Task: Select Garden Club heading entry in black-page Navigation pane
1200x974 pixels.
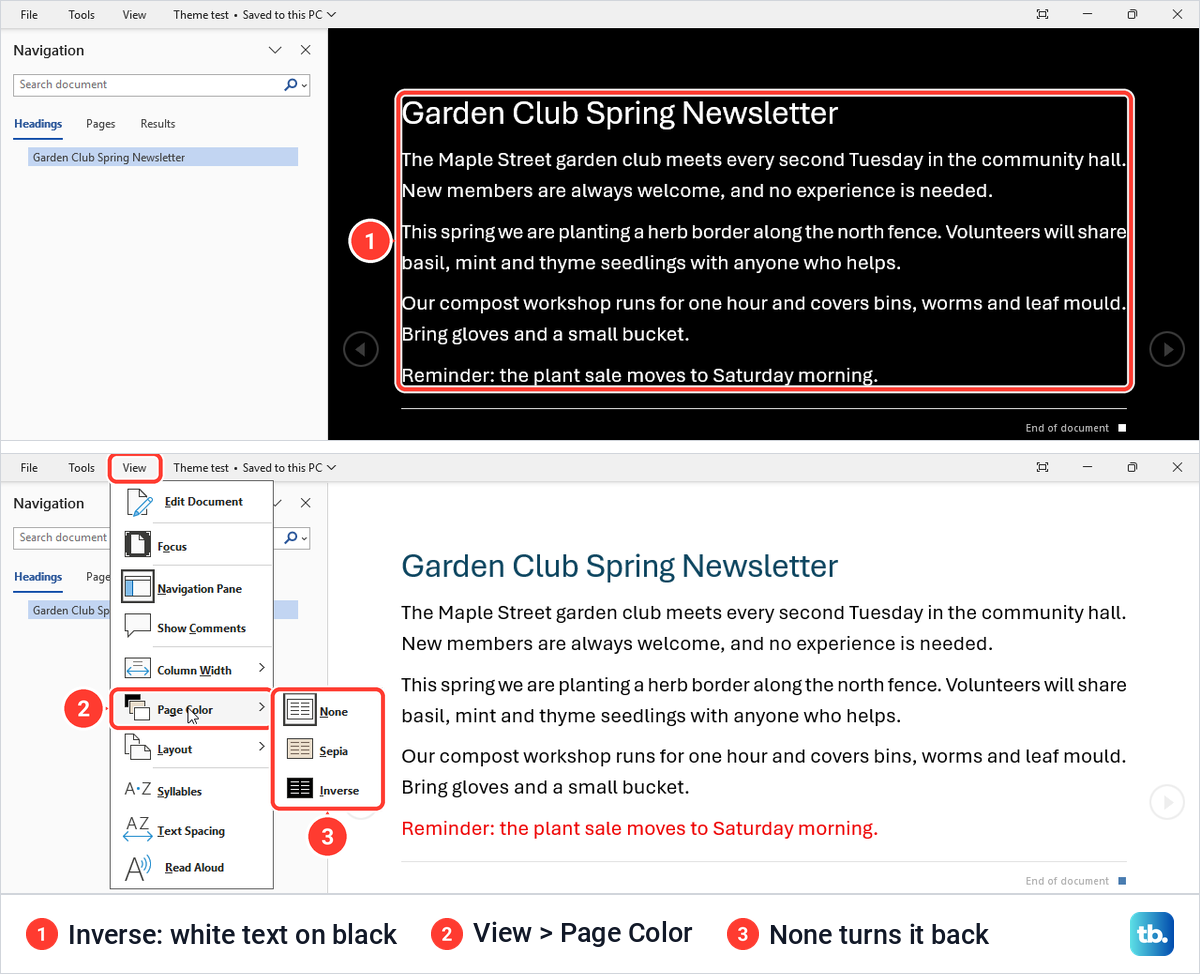Action: click(x=163, y=157)
